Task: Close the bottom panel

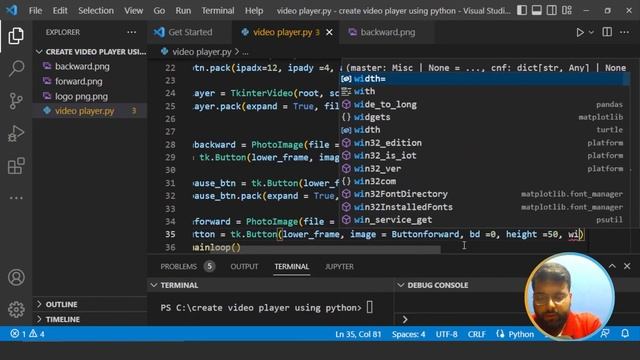Action: click(x=627, y=266)
